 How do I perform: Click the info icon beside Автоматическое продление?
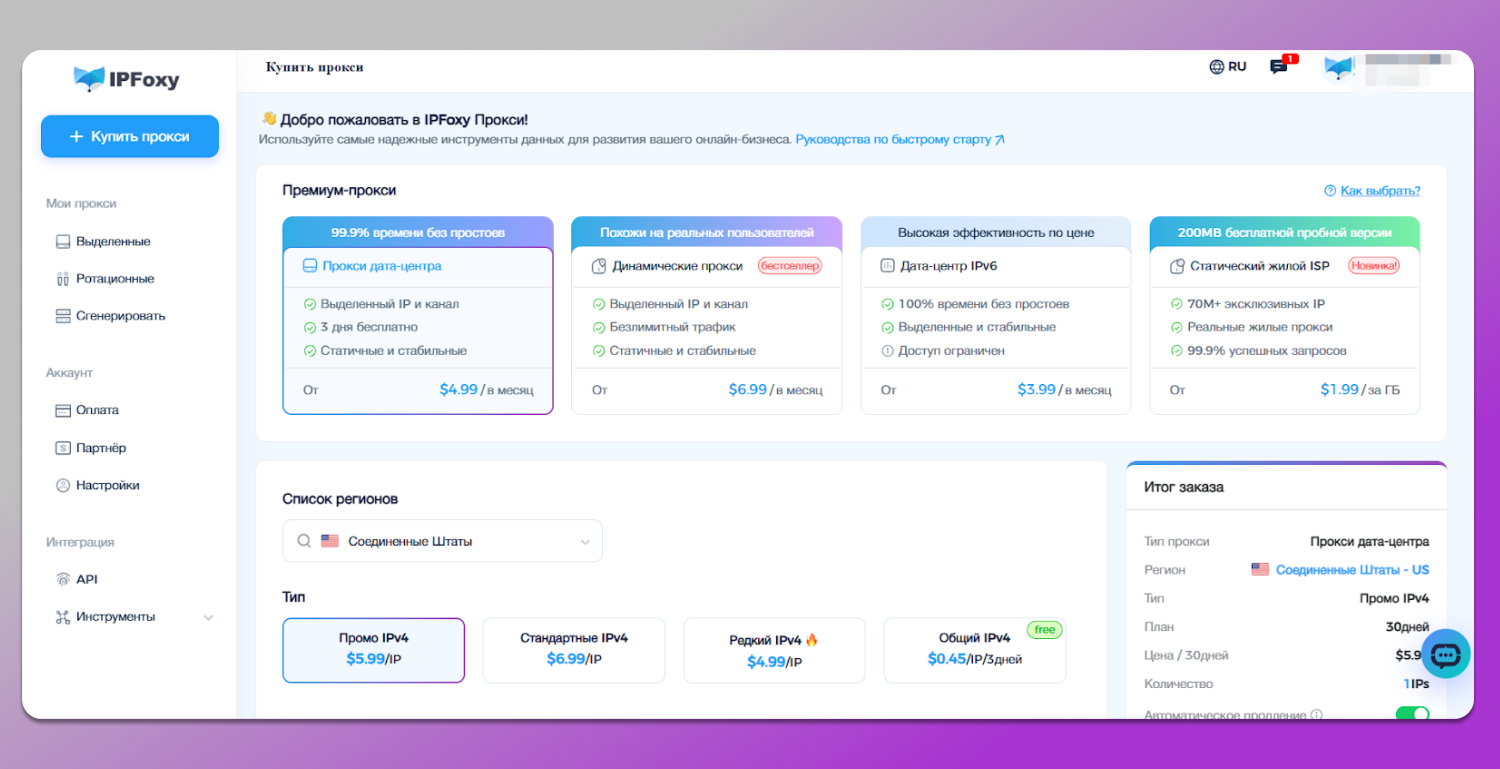(1316, 715)
